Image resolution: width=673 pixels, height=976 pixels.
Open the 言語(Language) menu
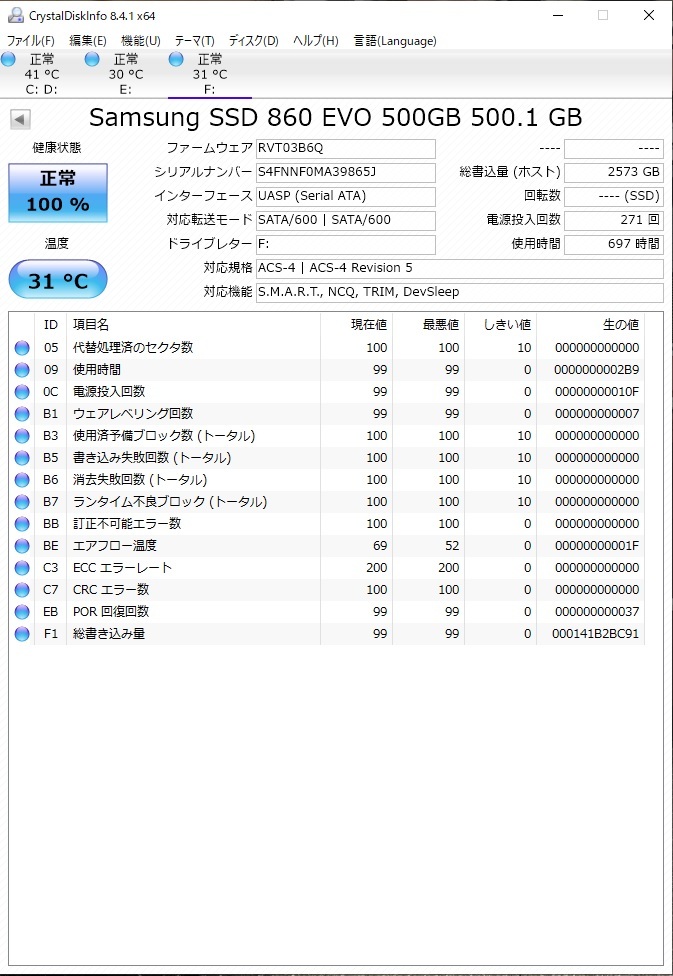(x=395, y=41)
